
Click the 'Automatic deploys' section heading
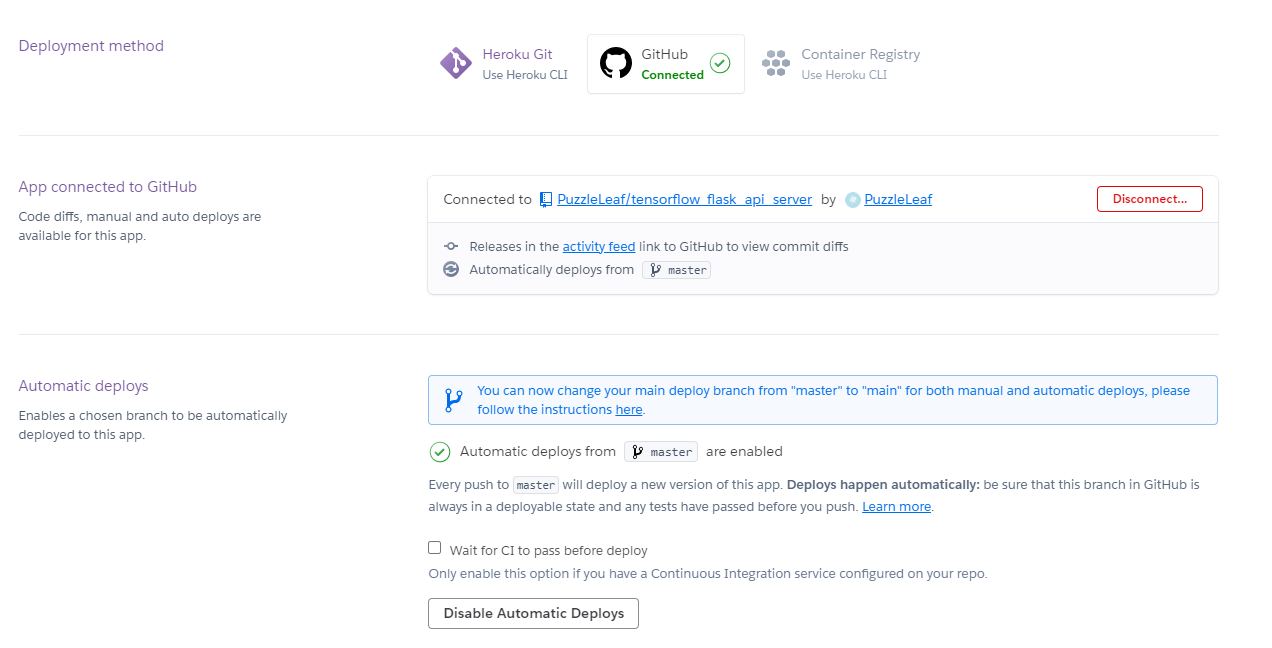[83, 386]
